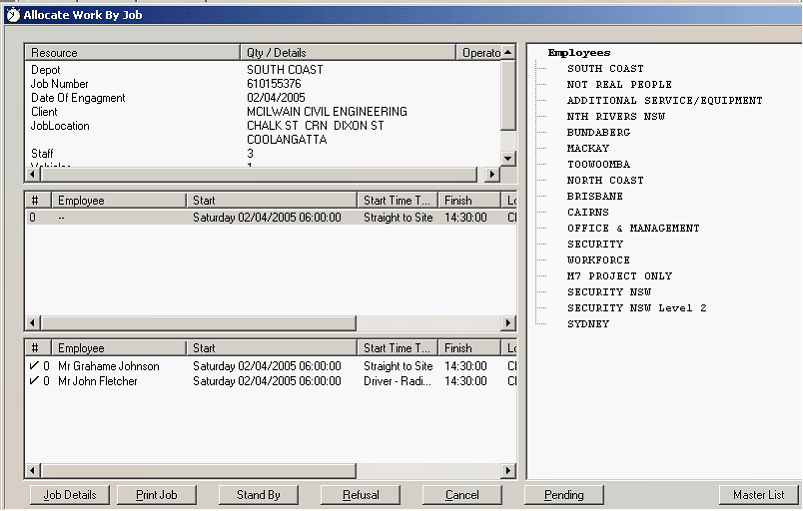Expand the SOUTH COAST employee group
Viewport: 803px width, 511px height.
tap(603, 69)
